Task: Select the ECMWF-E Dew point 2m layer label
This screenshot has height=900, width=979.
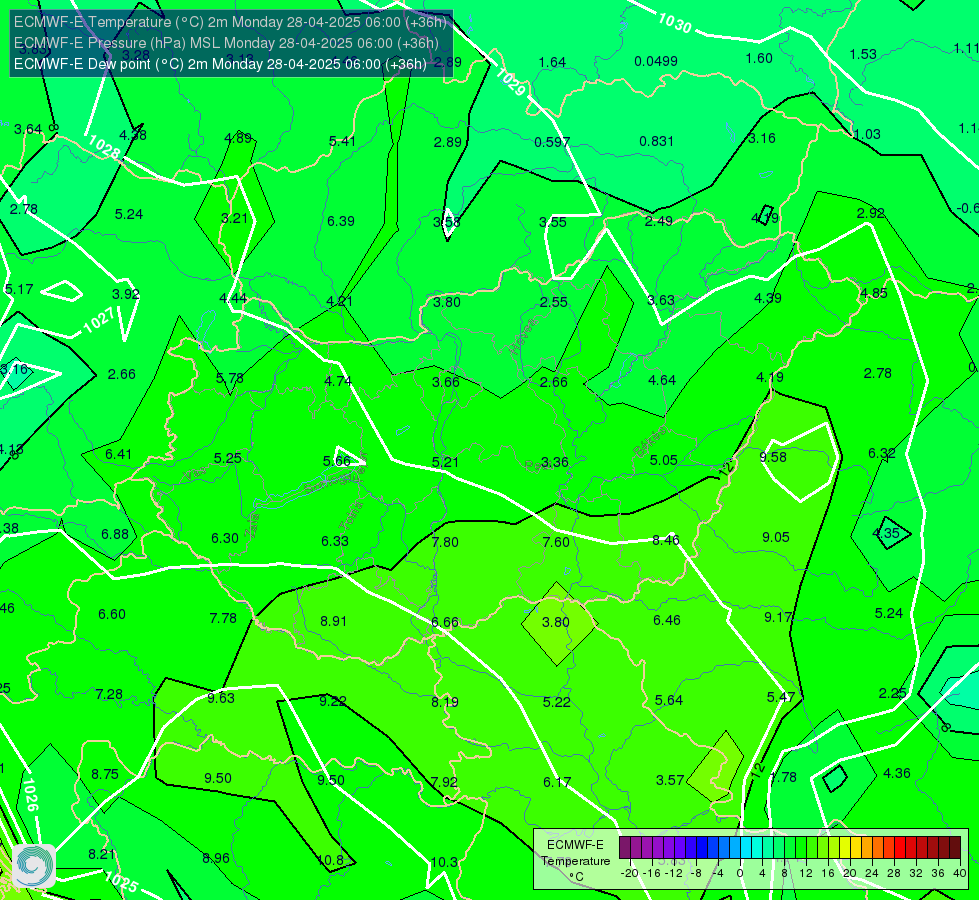Action: coord(220,64)
